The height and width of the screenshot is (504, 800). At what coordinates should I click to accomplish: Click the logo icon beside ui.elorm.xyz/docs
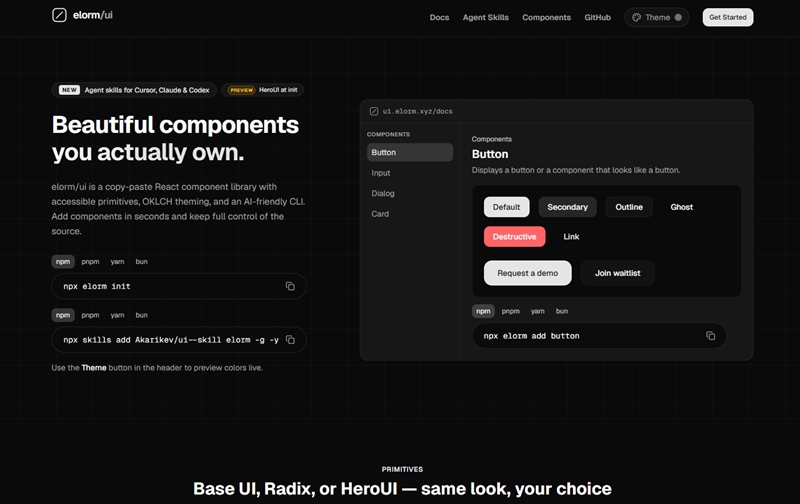point(374,111)
